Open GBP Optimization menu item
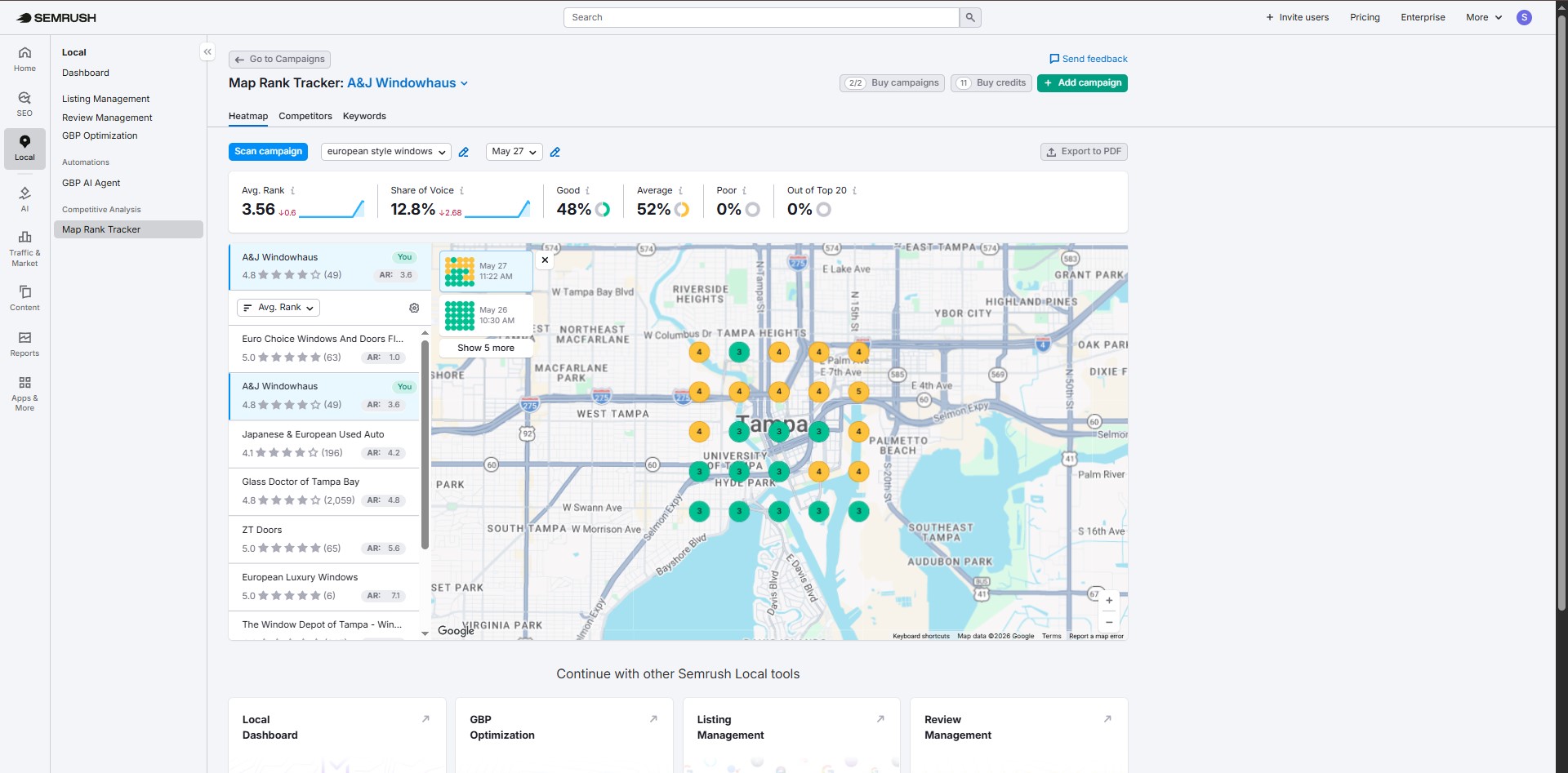Screen dimensions: 1568x773 pyautogui.click(x=100, y=135)
